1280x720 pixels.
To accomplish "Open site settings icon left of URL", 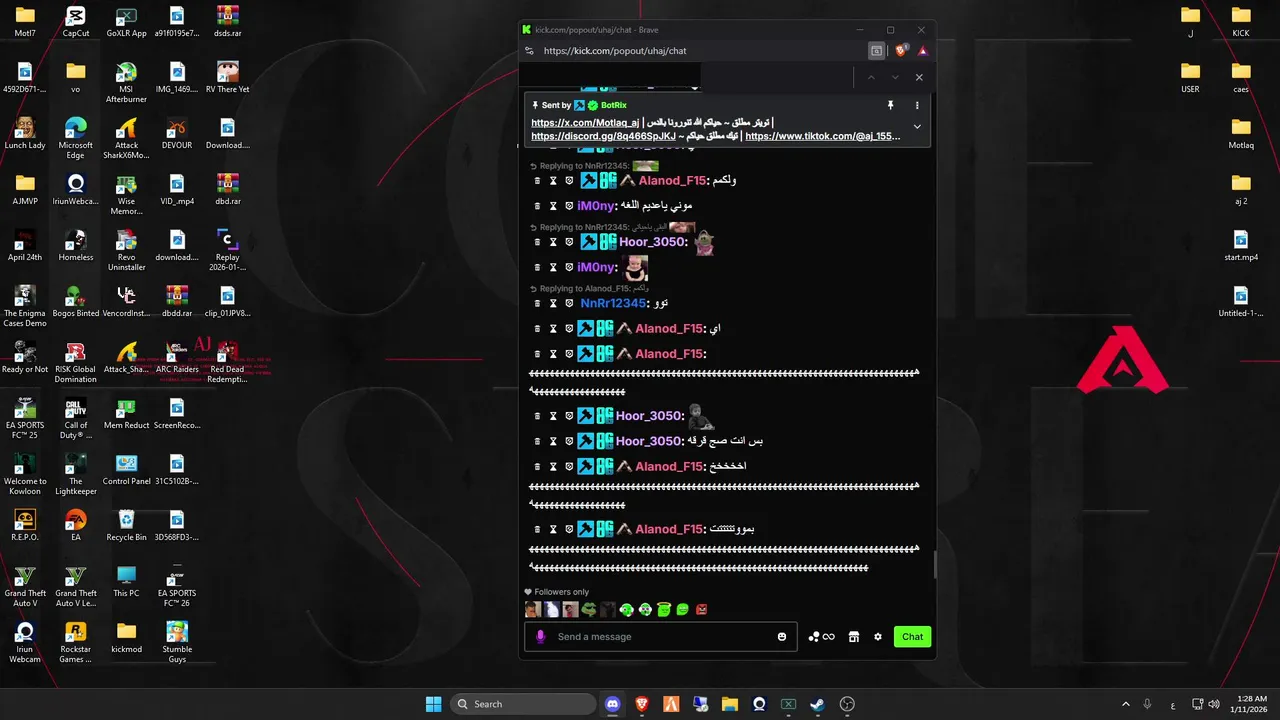I will (528, 51).
